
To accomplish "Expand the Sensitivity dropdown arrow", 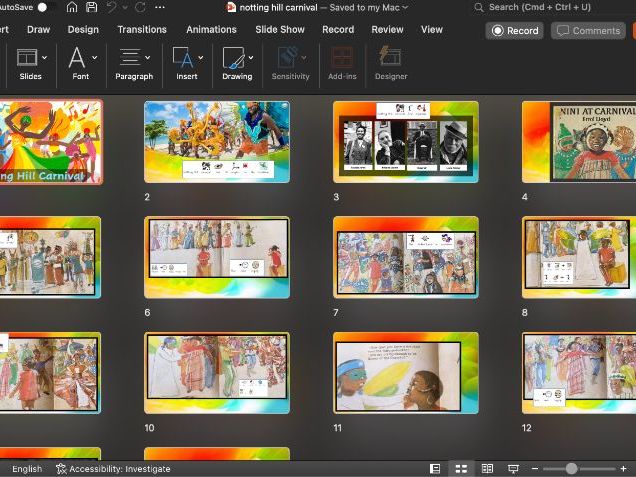I will 304,58.
